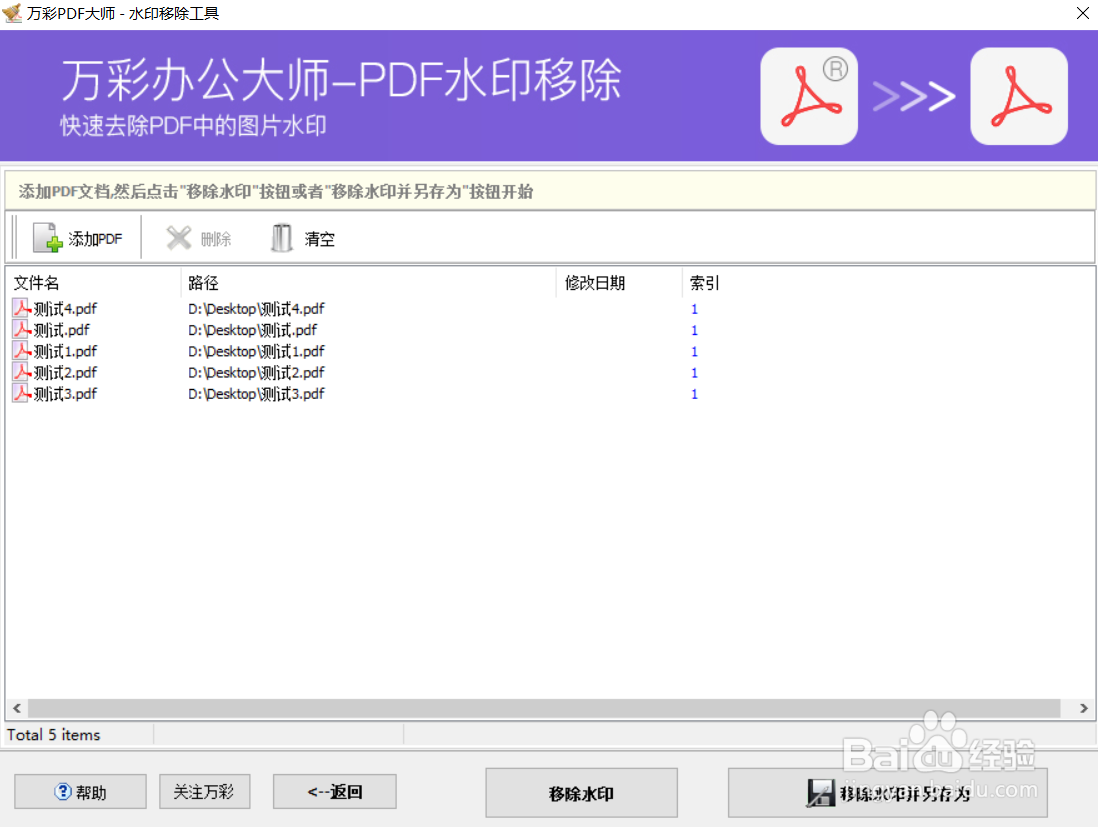The image size is (1098, 827).
Task: Select file name 测试1.pdf in list
Action: click(x=66, y=352)
